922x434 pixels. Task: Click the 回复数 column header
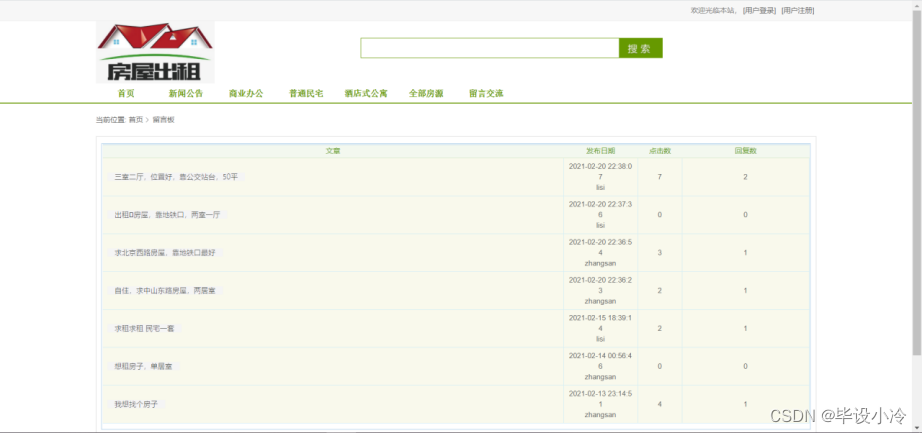[x=746, y=151]
